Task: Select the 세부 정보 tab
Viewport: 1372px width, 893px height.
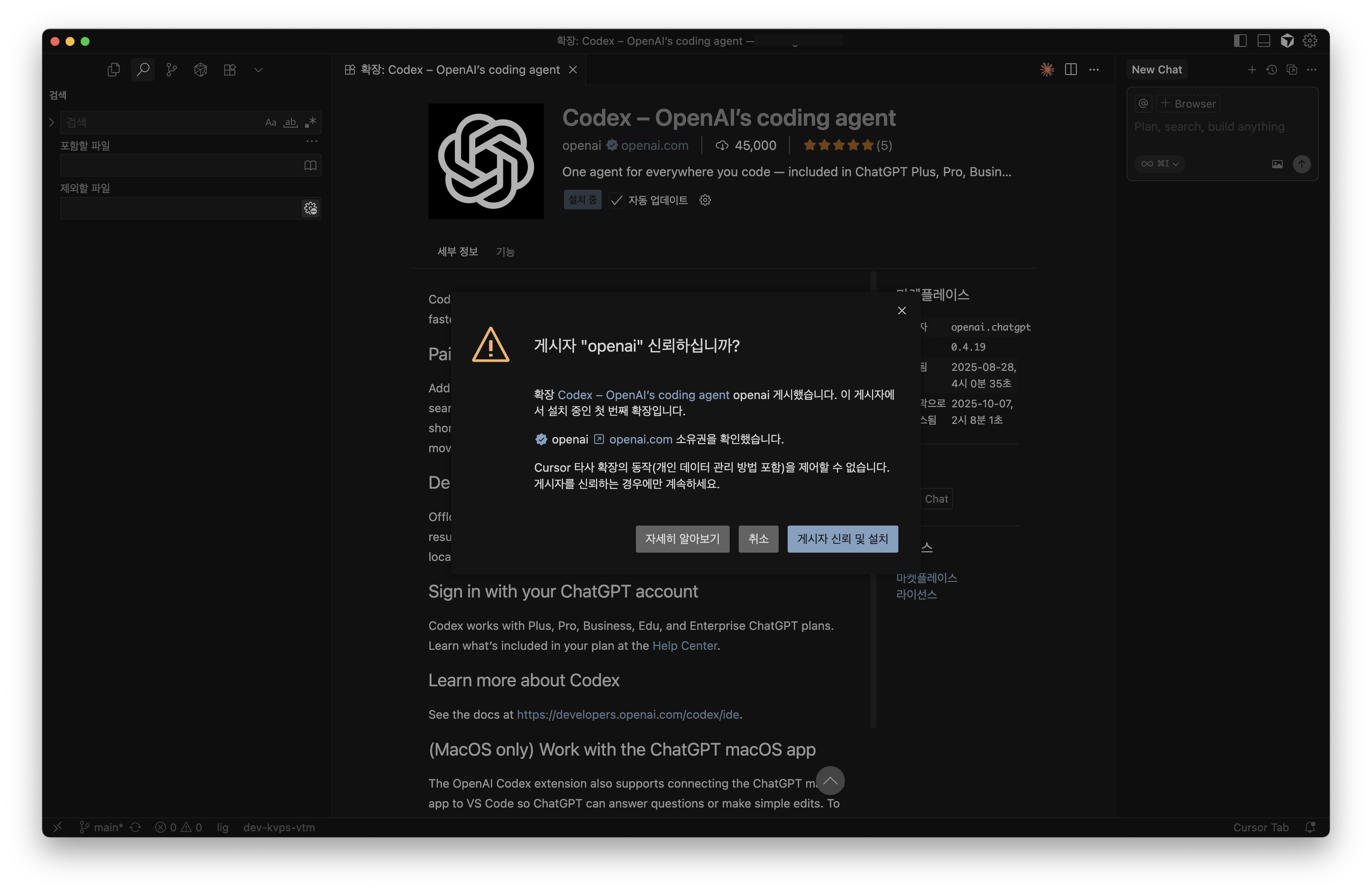Action: tap(457, 251)
